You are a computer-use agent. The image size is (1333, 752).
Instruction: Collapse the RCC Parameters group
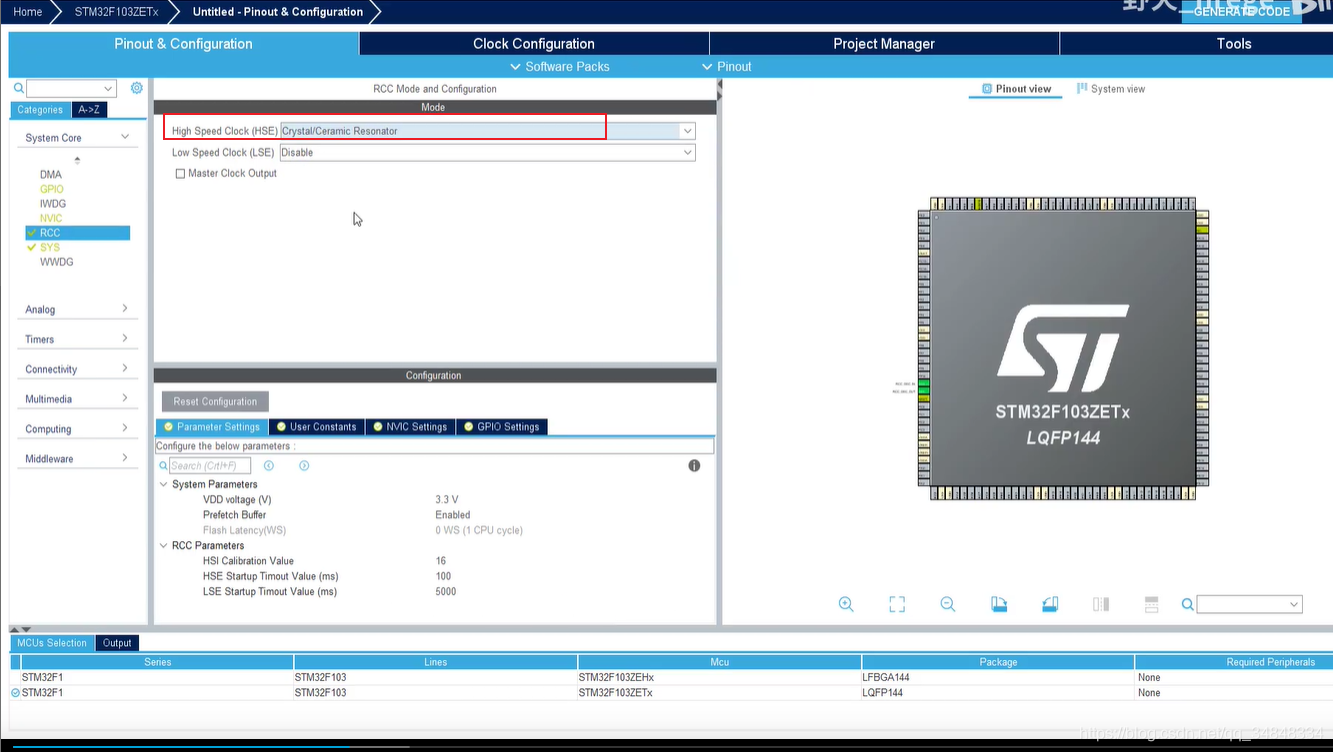point(164,546)
